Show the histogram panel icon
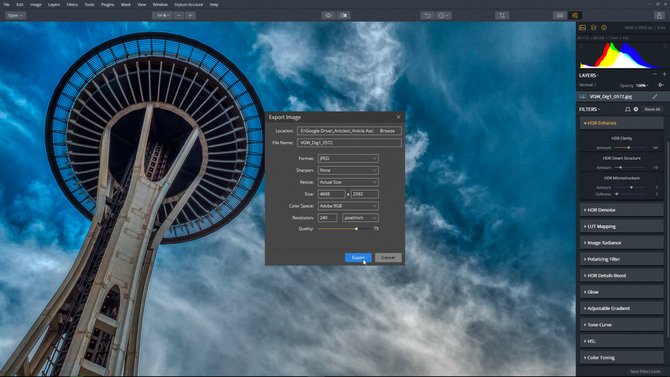Viewport: 670px width, 377px height. pyautogui.click(x=582, y=28)
